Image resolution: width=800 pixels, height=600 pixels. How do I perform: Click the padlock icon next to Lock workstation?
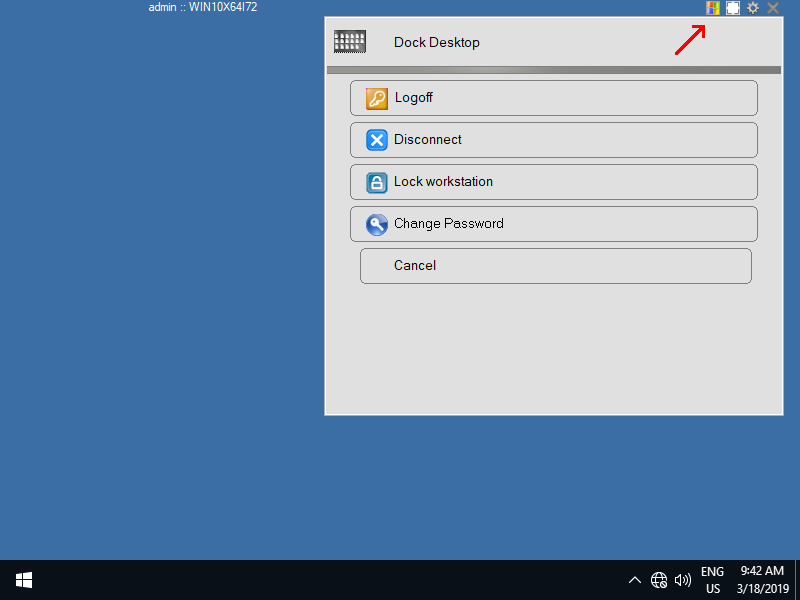pyautogui.click(x=376, y=182)
